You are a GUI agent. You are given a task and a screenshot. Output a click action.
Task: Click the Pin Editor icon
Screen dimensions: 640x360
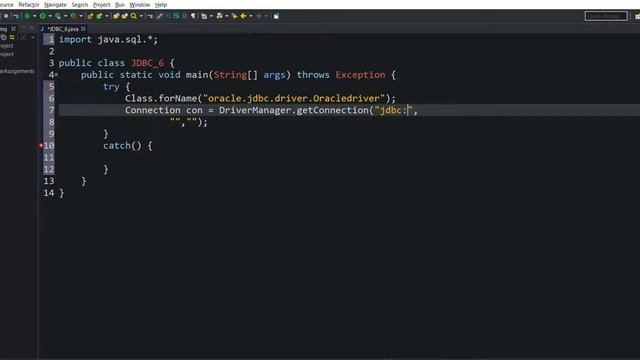[276, 16]
